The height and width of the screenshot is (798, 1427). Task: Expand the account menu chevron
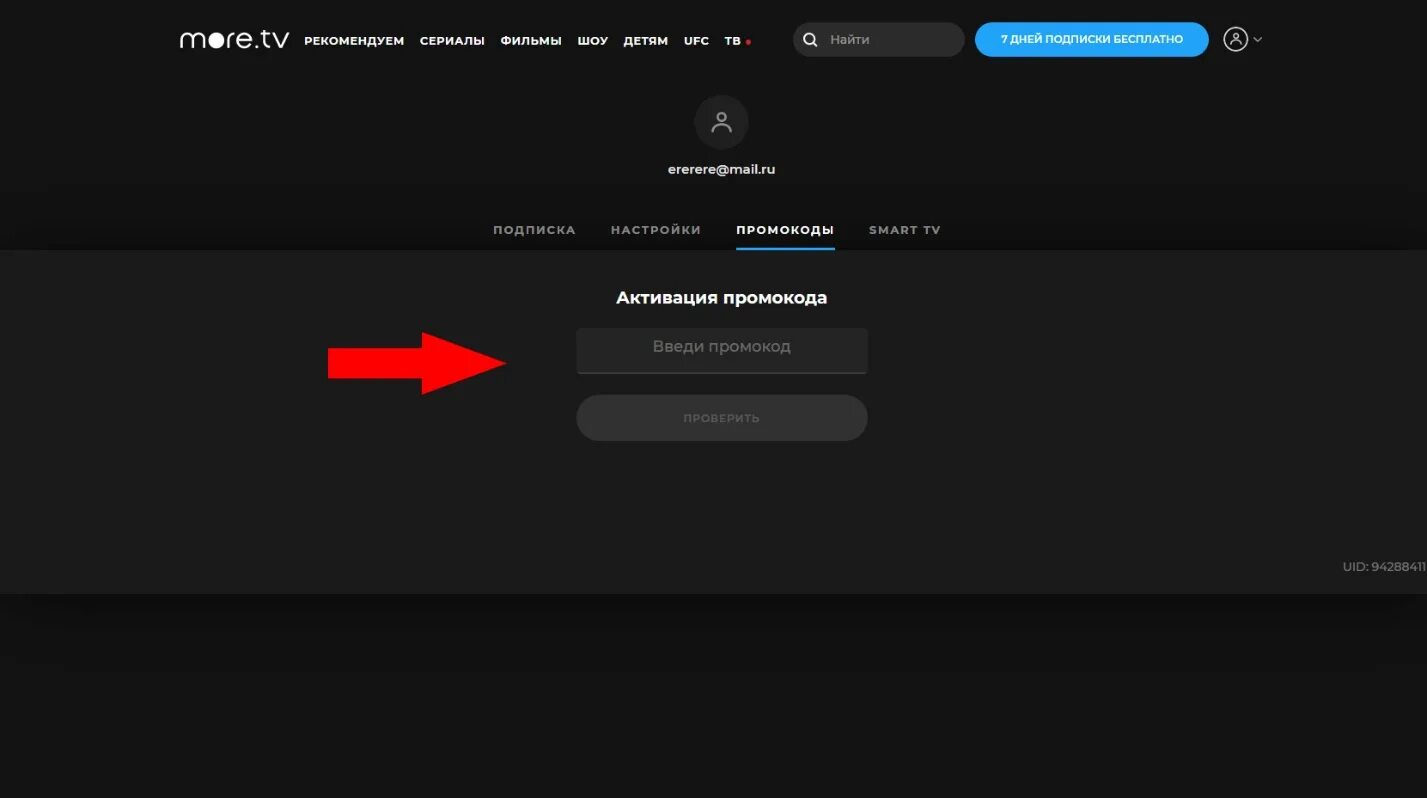coord(1258,40)
